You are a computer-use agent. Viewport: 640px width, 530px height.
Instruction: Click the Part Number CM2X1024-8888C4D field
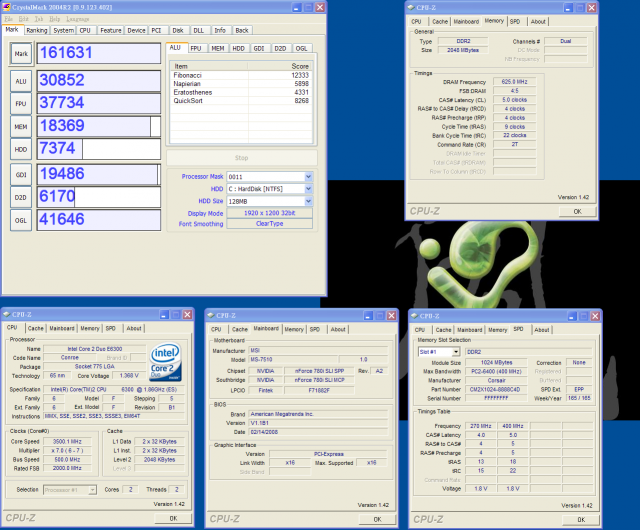click(495, 389)
